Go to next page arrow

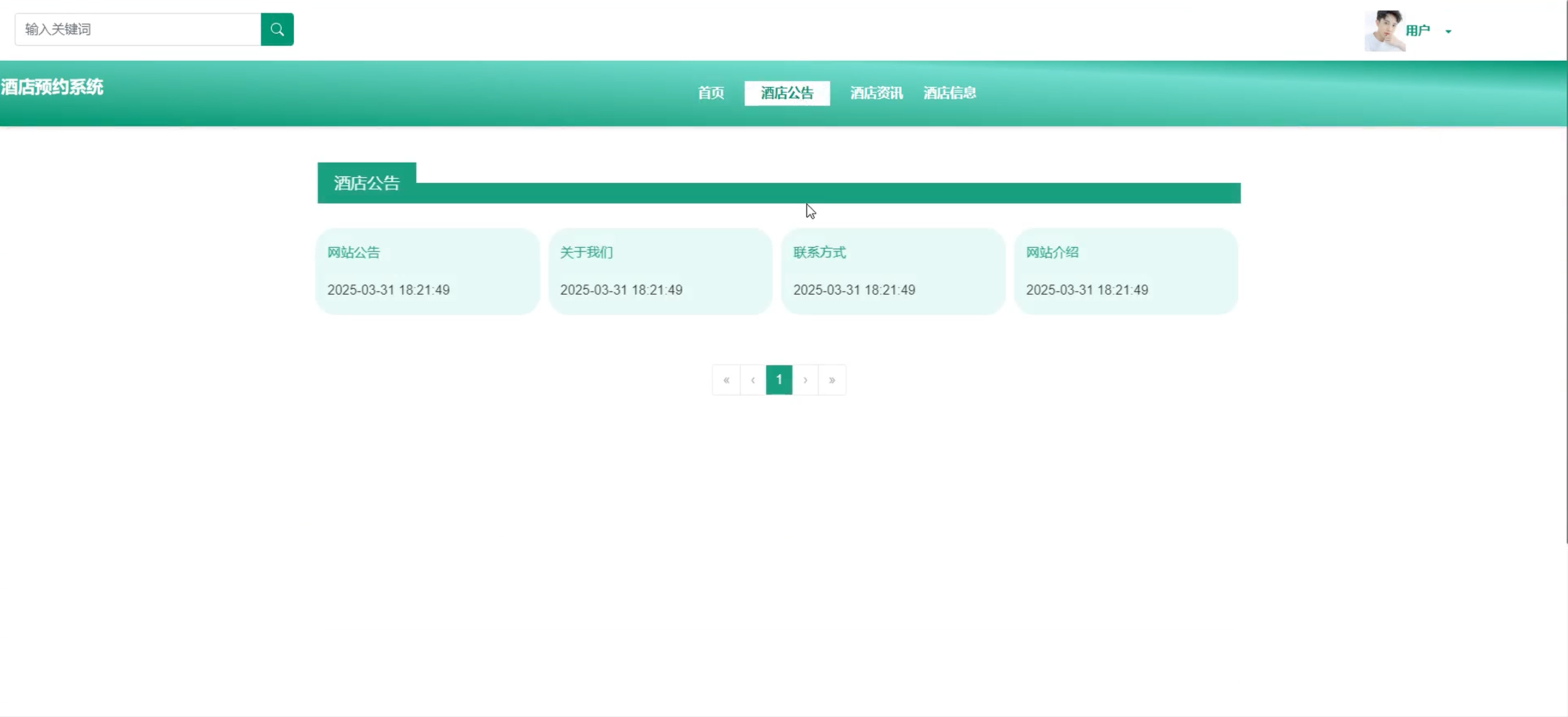coord(806,380)
